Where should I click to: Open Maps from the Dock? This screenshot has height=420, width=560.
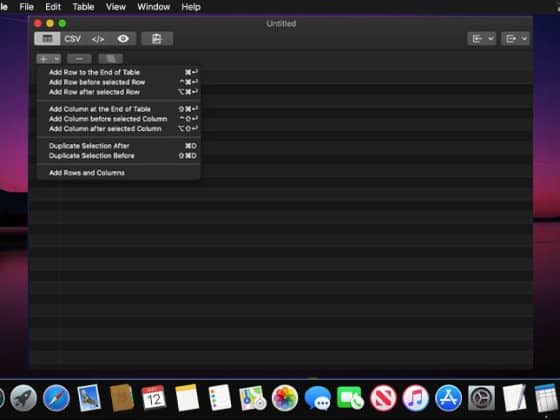coord(252,398)
